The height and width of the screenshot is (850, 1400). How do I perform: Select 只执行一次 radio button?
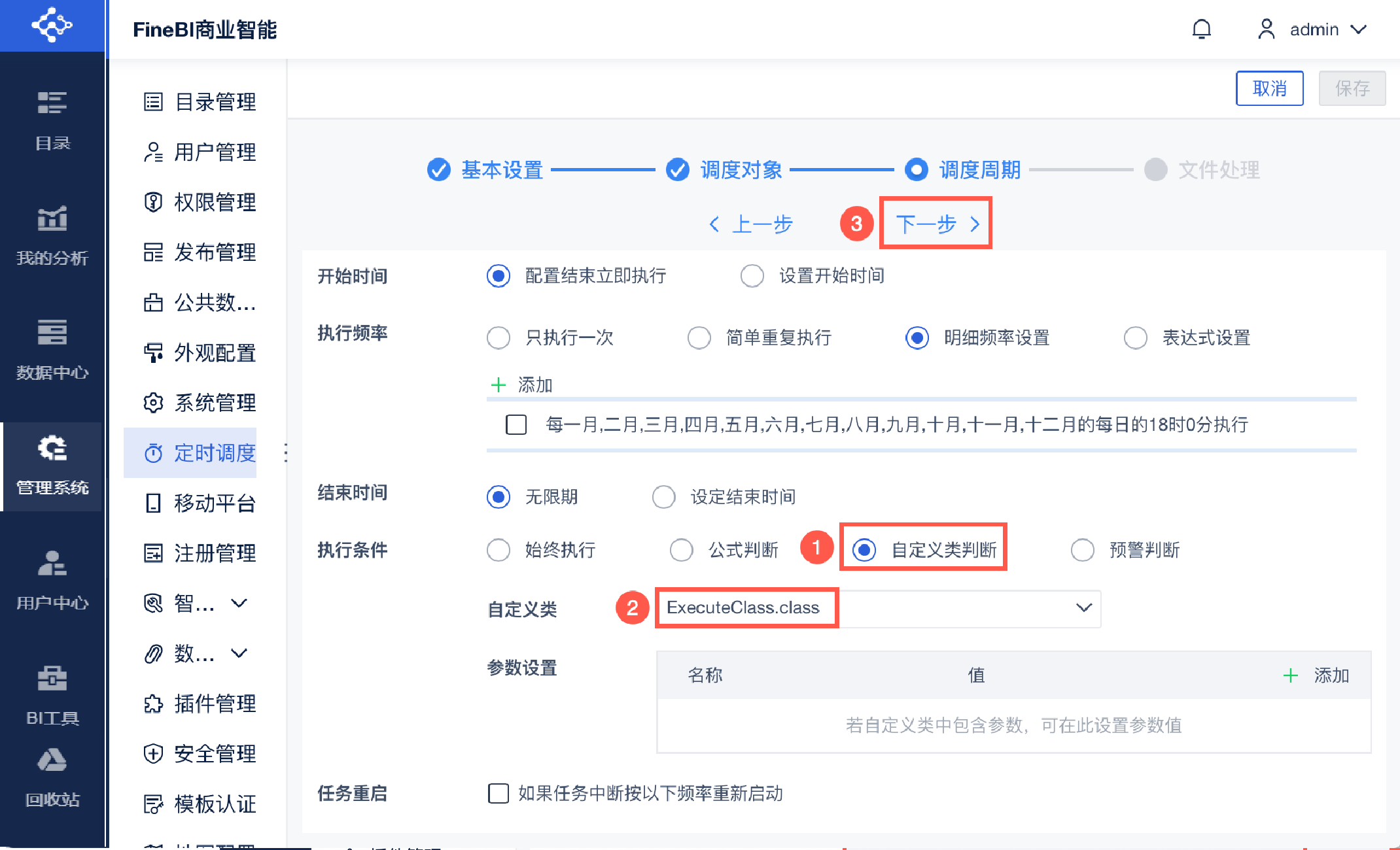point(499,338)
